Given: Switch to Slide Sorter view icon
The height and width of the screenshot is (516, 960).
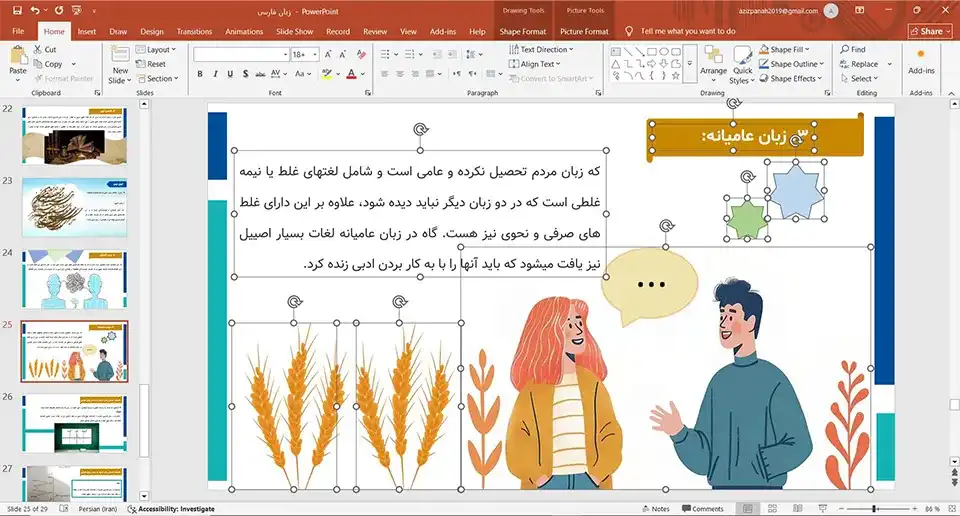Looking at the screenshot, I should pos(773,509).
